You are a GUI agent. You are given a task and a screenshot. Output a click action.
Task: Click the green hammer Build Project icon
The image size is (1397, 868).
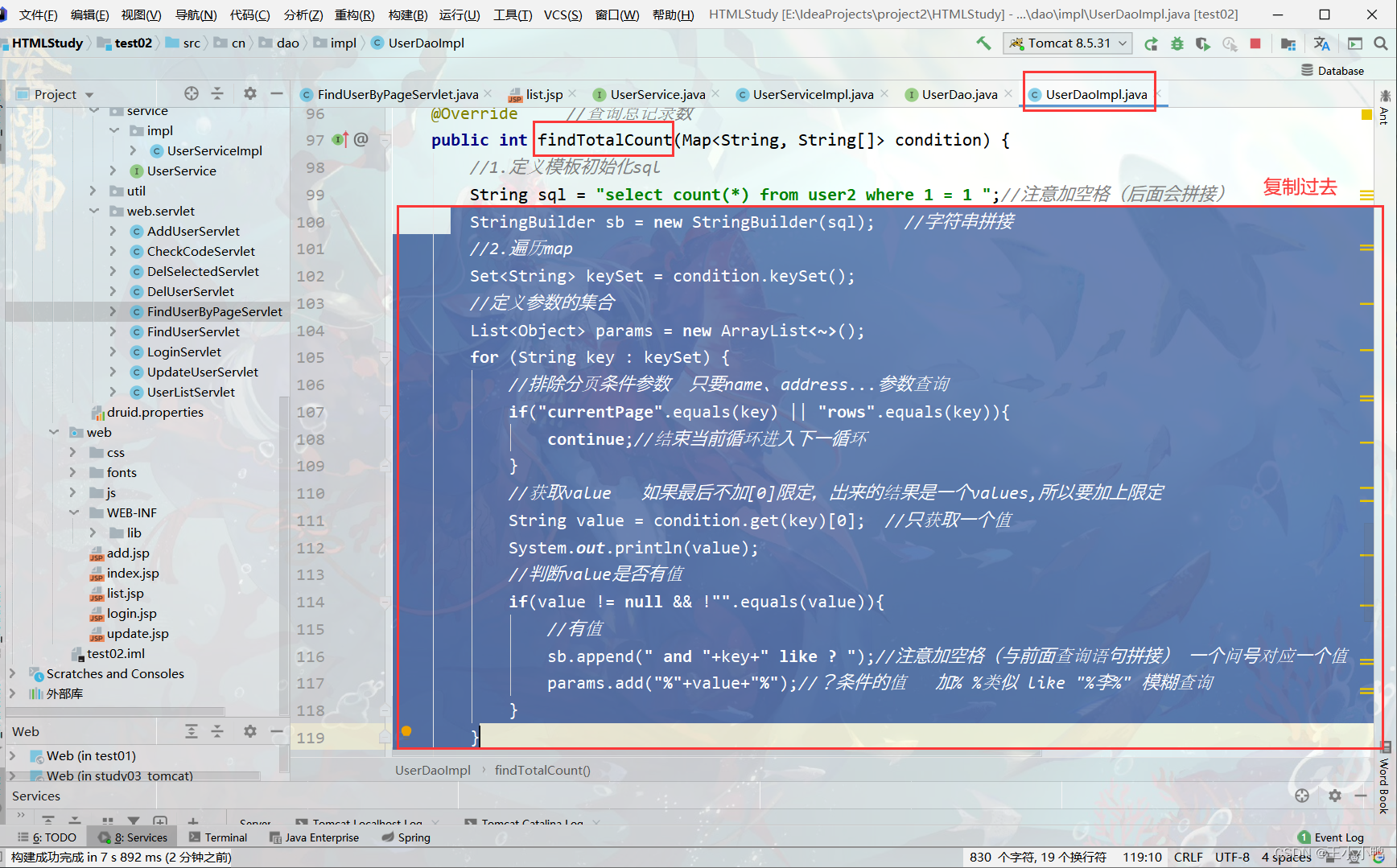point(983,43)
